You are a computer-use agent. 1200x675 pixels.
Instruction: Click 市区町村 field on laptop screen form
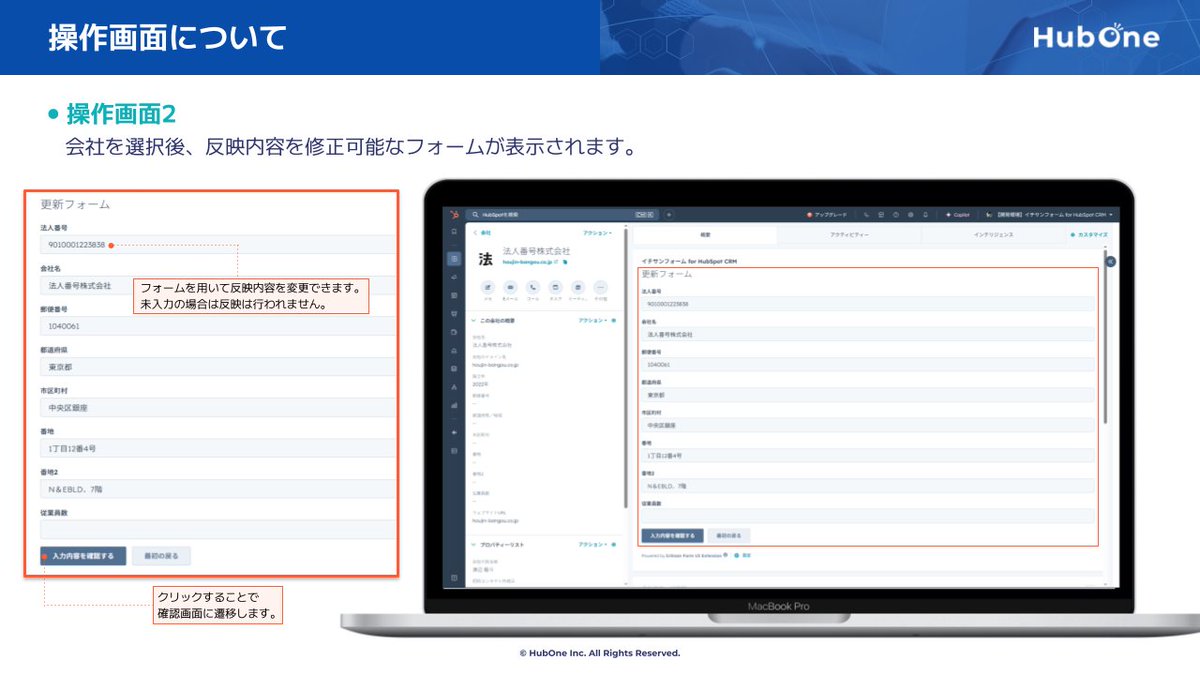pos(867,425)
